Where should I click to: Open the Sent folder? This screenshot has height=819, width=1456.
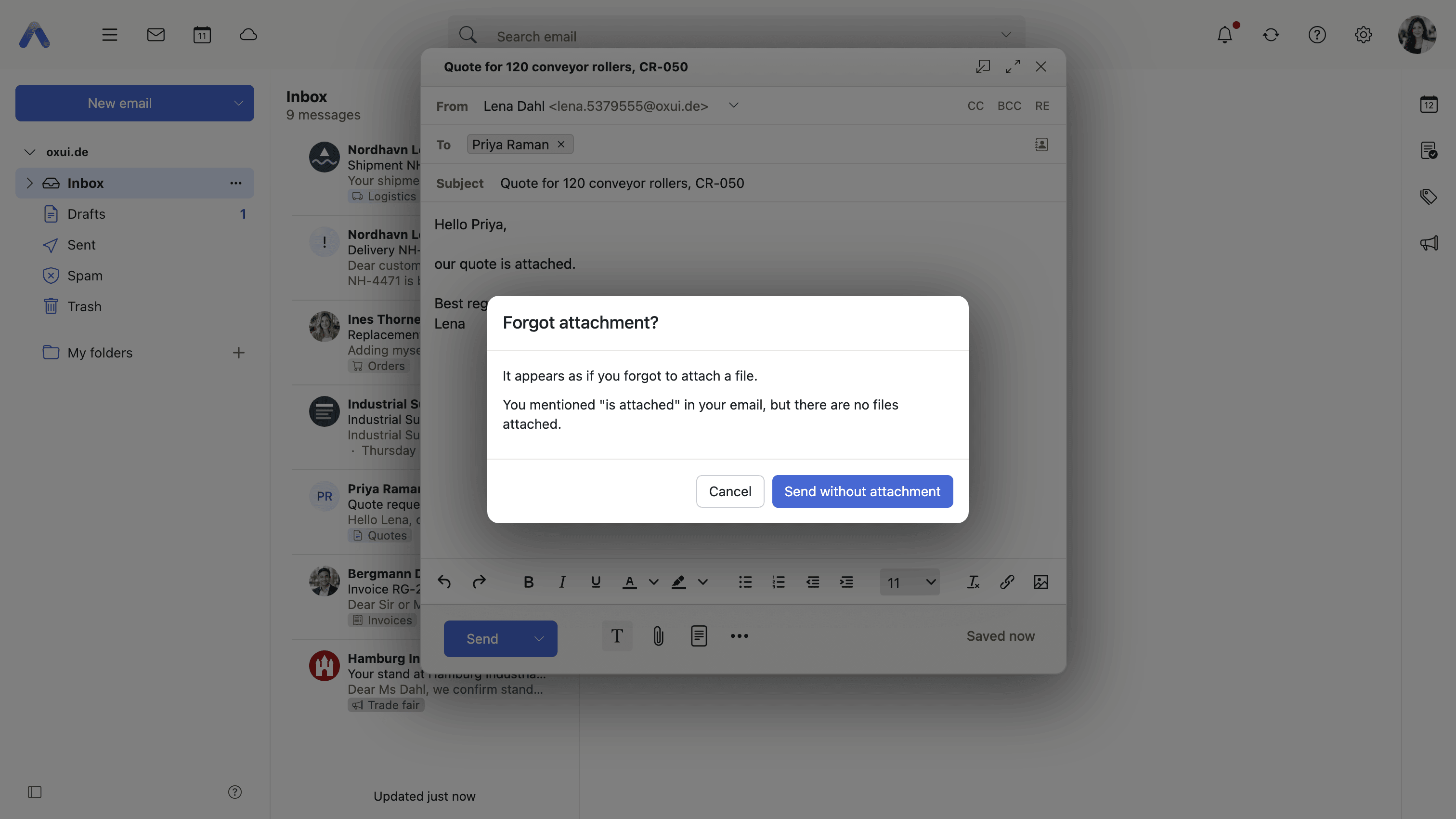coord(134,245)
